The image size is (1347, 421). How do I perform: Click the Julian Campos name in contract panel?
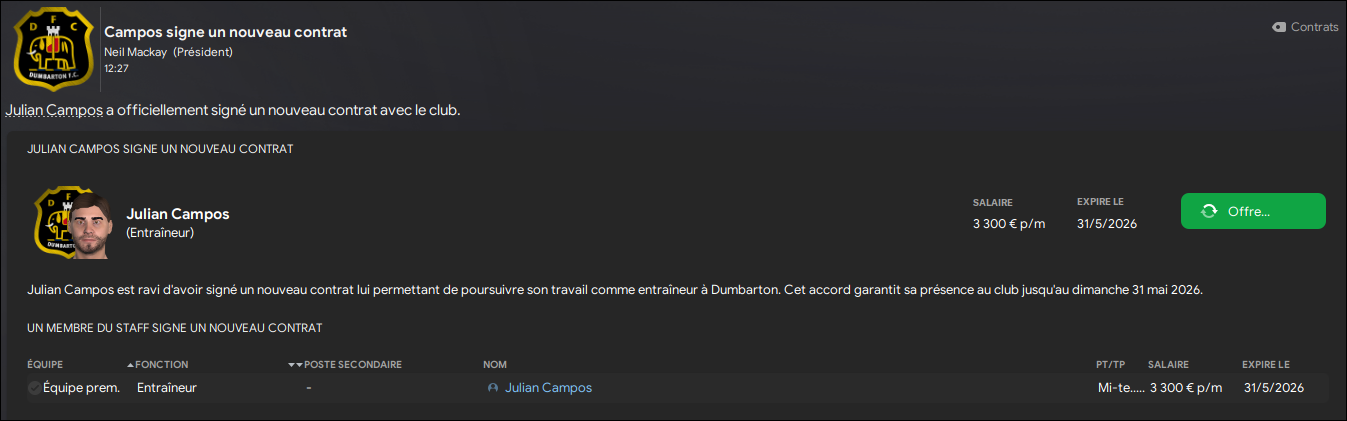(x=178, y=214)
